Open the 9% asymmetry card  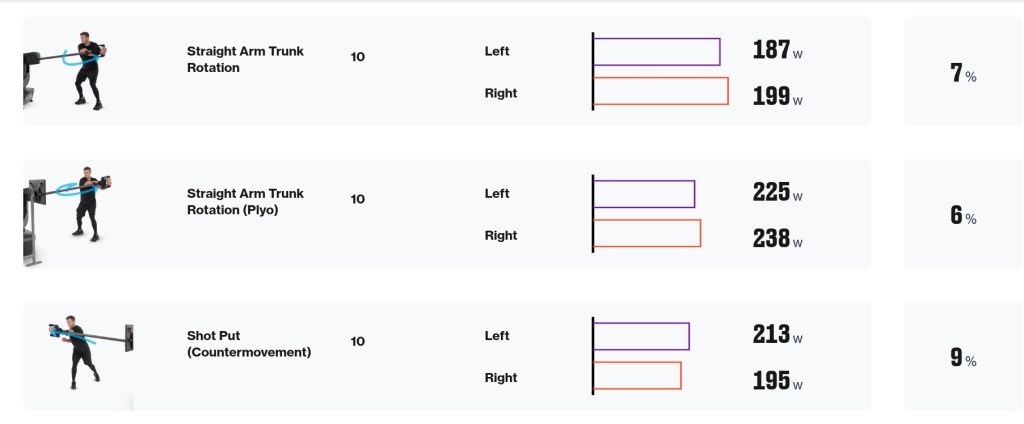pos(962,356)
